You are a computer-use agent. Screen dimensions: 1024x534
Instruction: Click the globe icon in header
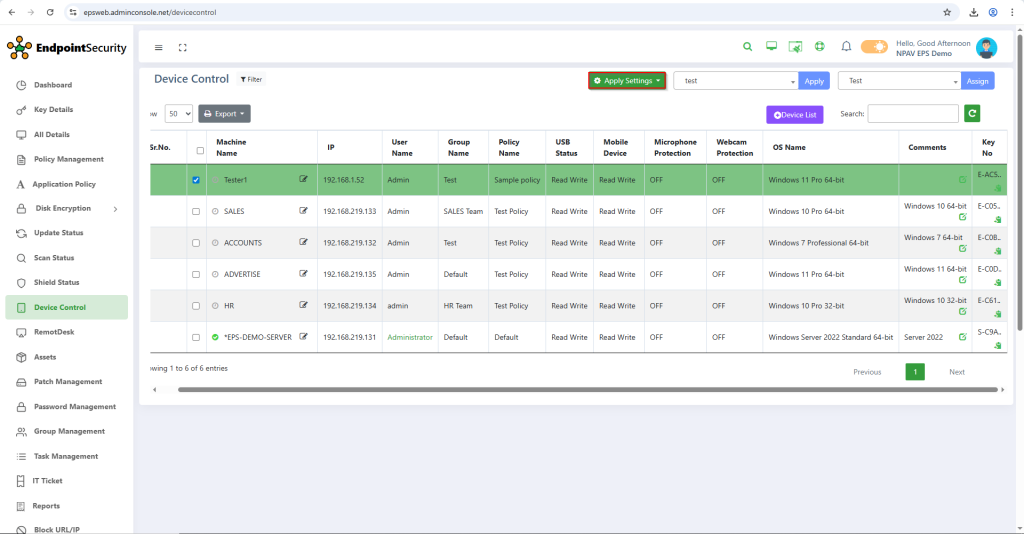coord(819,47)
